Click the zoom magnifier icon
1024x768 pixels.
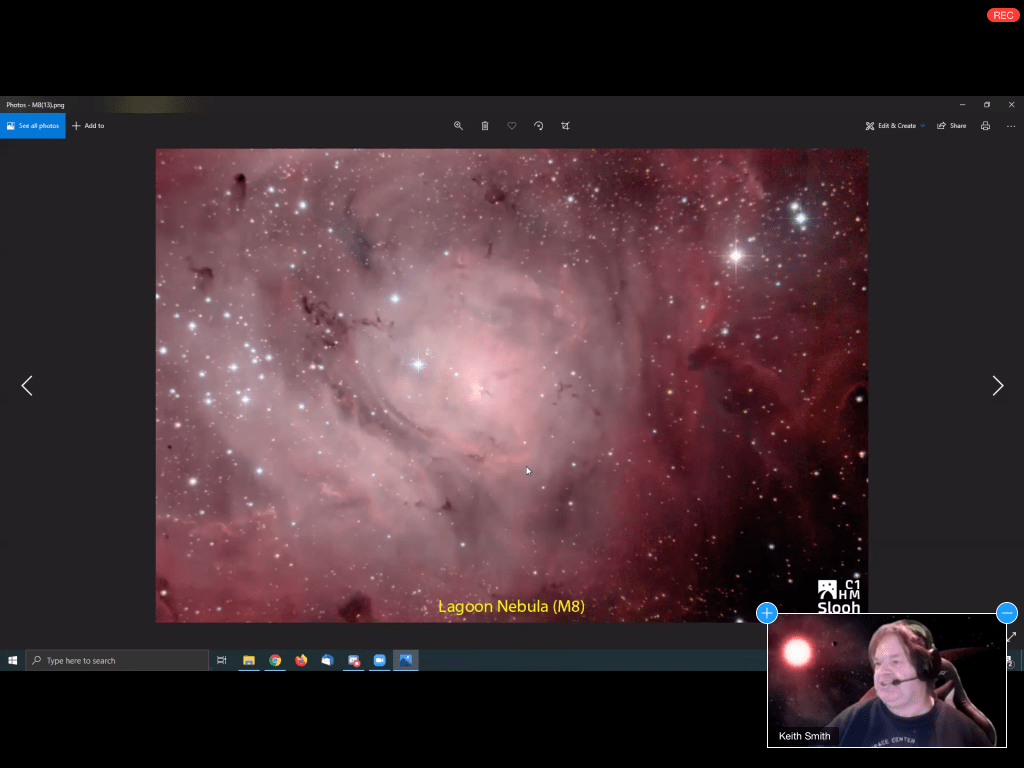point(458,126)
